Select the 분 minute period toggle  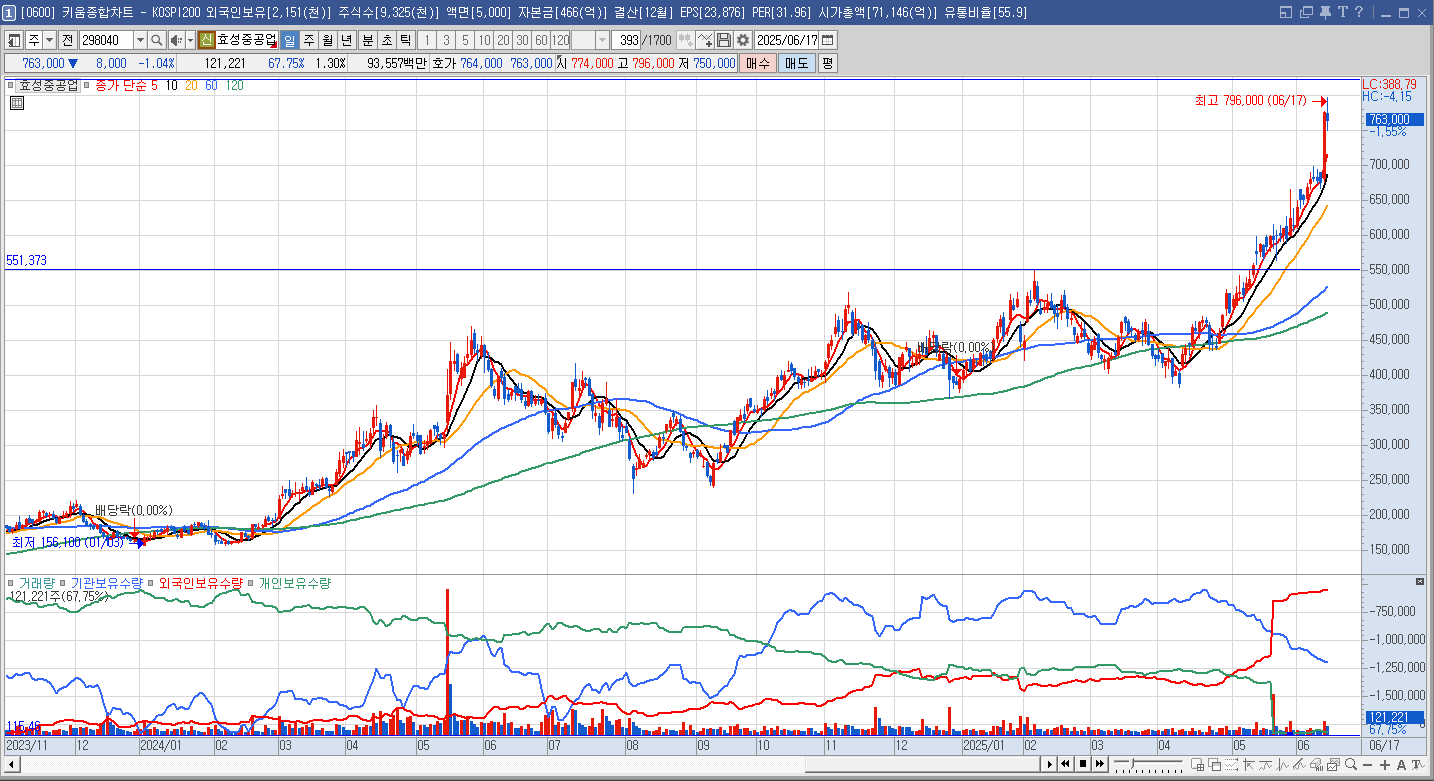point(367,40)
